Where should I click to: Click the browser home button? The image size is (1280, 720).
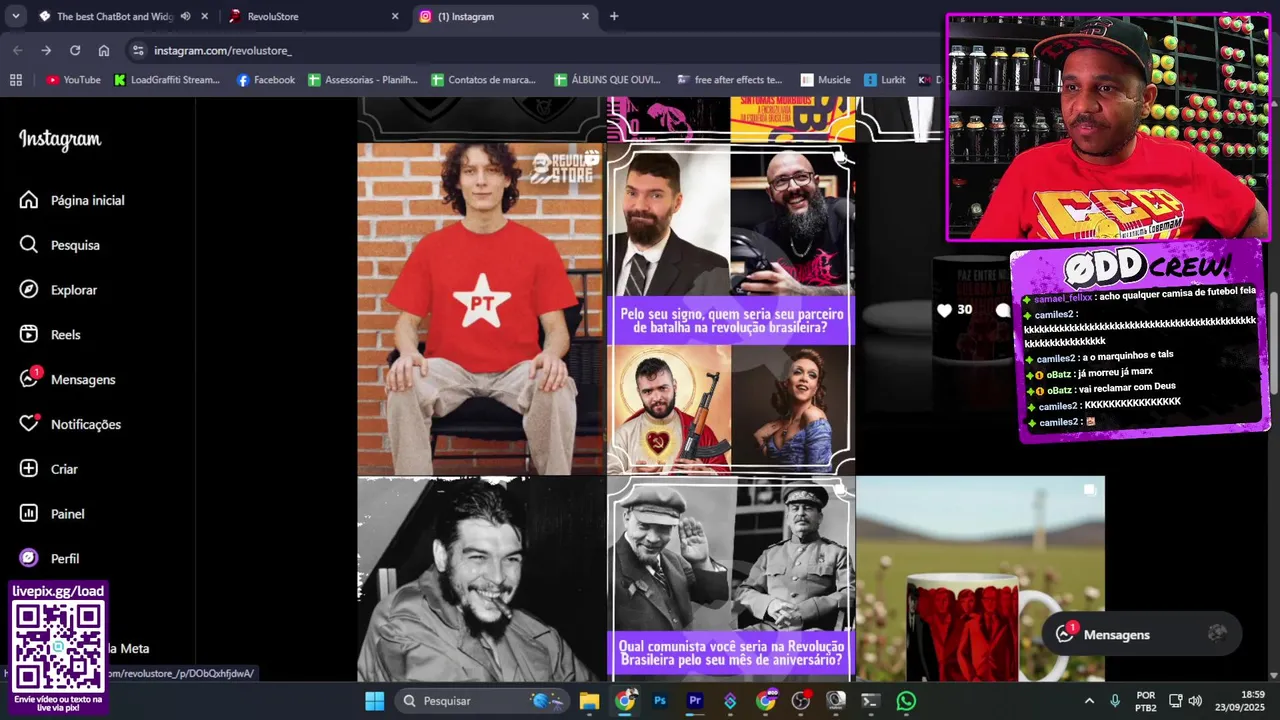pos(104,50)
